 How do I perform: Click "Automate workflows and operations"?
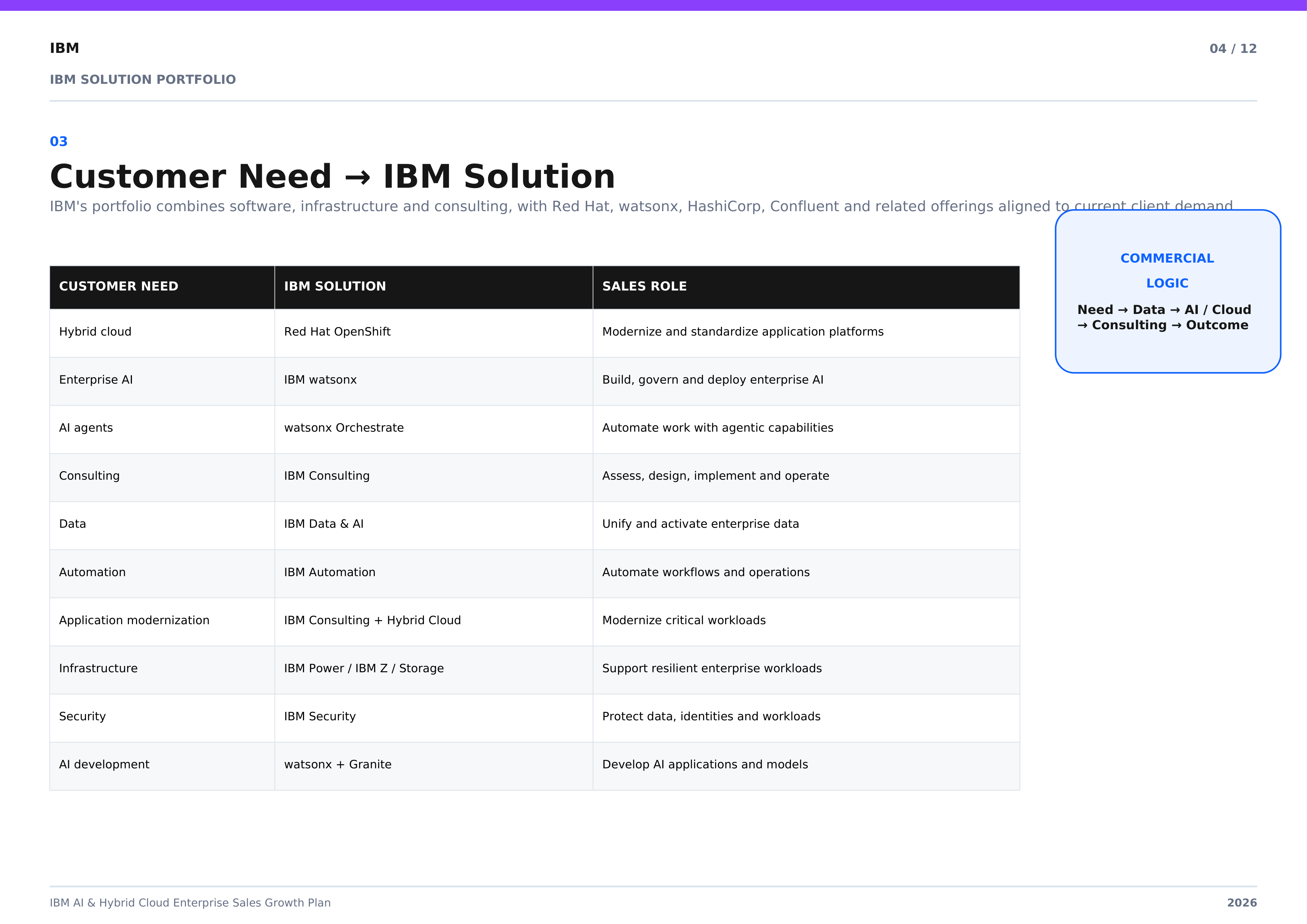click(706, 572)
